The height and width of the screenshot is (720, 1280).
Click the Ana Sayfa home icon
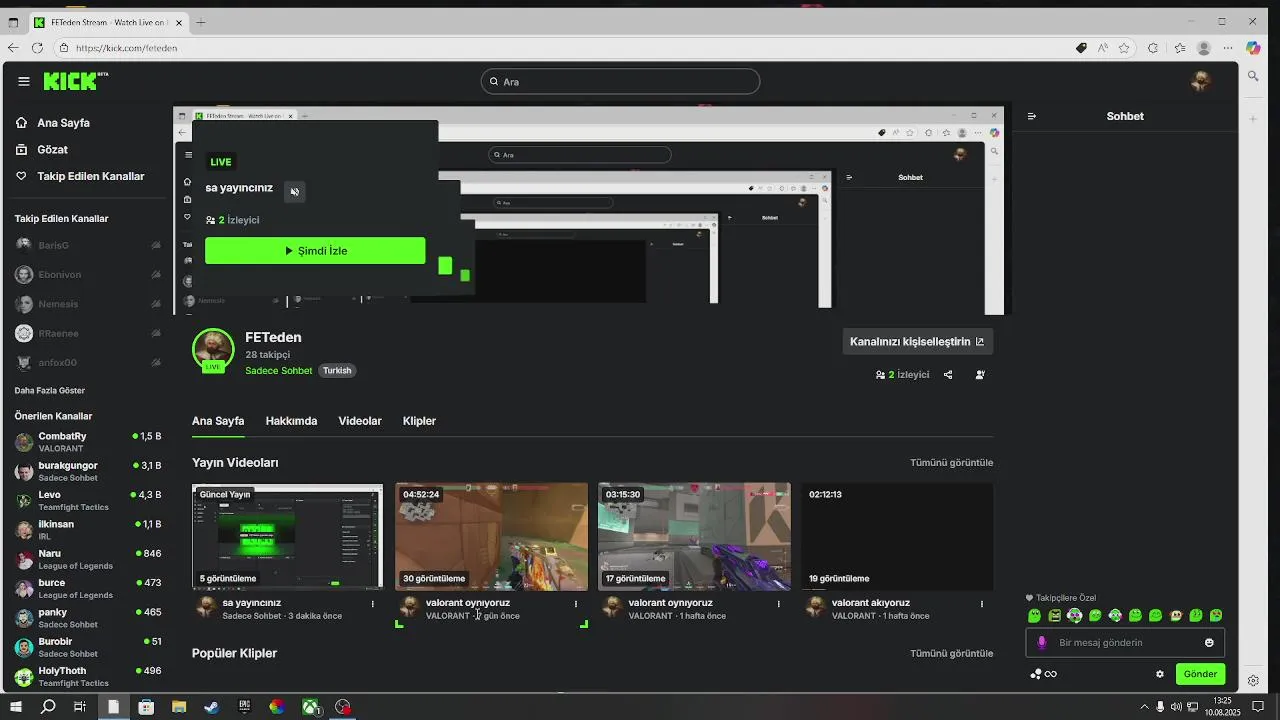(21, 123)
